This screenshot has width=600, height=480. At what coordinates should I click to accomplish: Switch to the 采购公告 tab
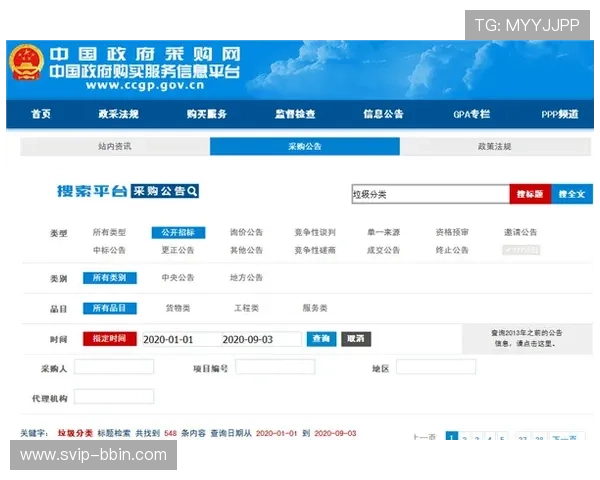click(x=305, y=146)
